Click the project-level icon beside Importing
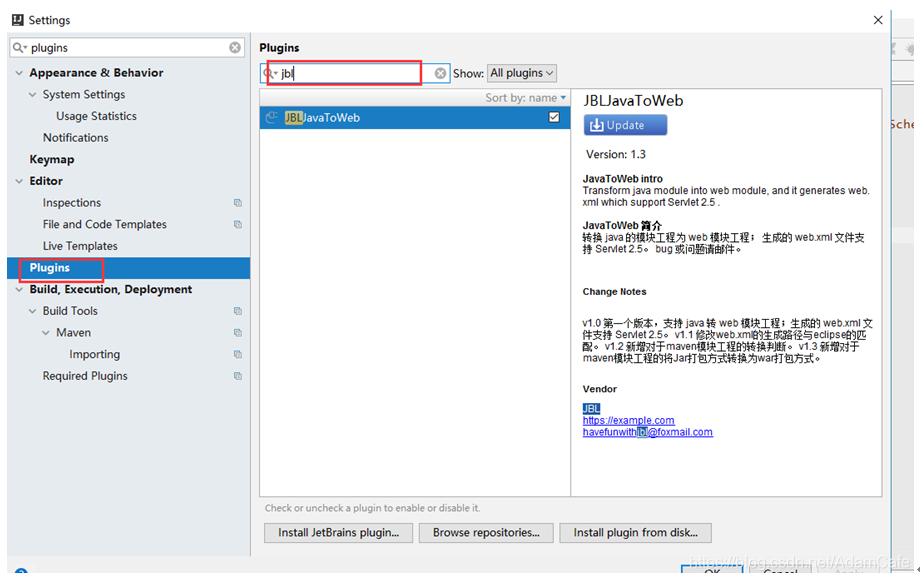The image size is (920, 581). click(238, 354)
